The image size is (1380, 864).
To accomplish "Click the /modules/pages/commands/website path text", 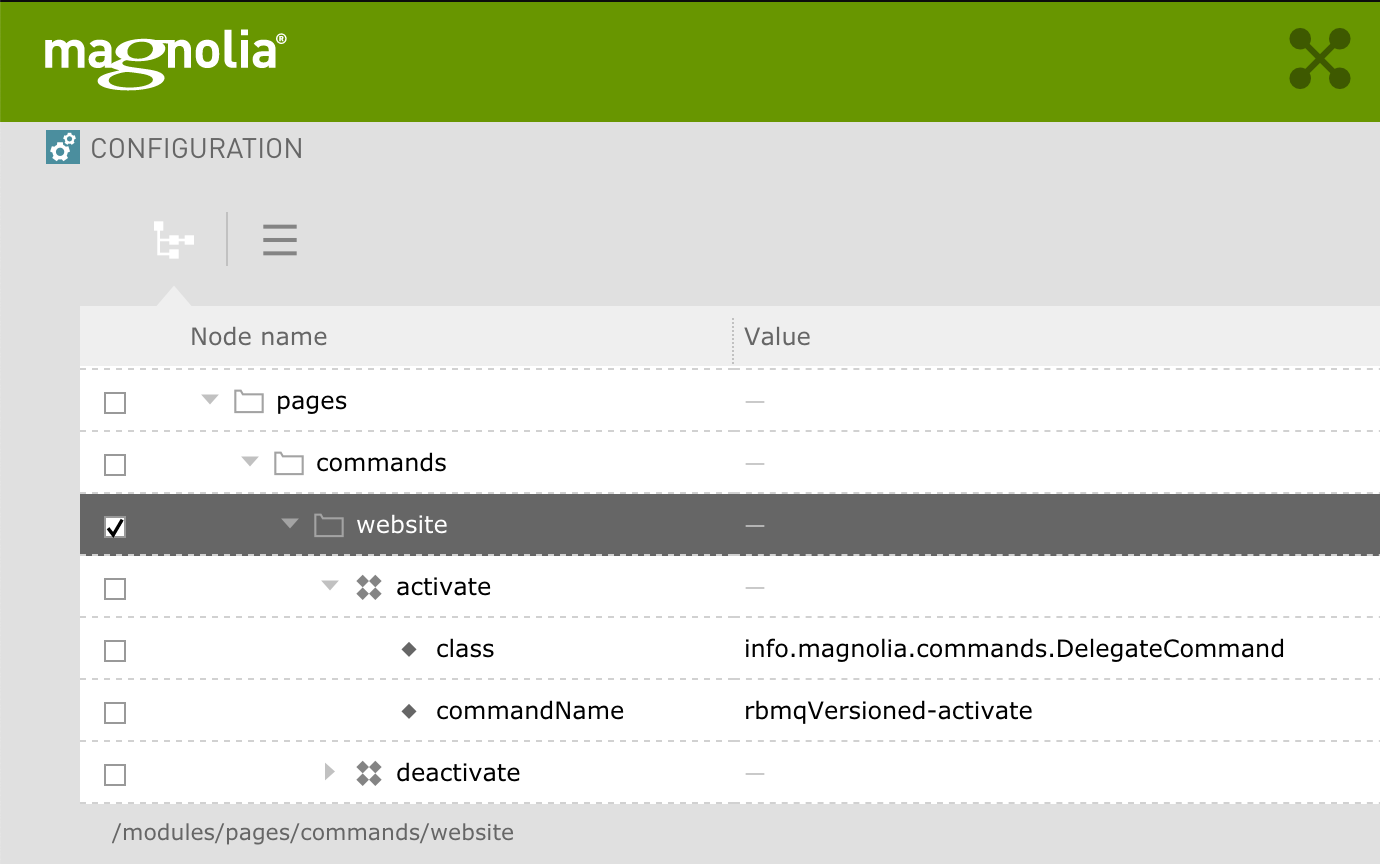I will pos(313,833).
